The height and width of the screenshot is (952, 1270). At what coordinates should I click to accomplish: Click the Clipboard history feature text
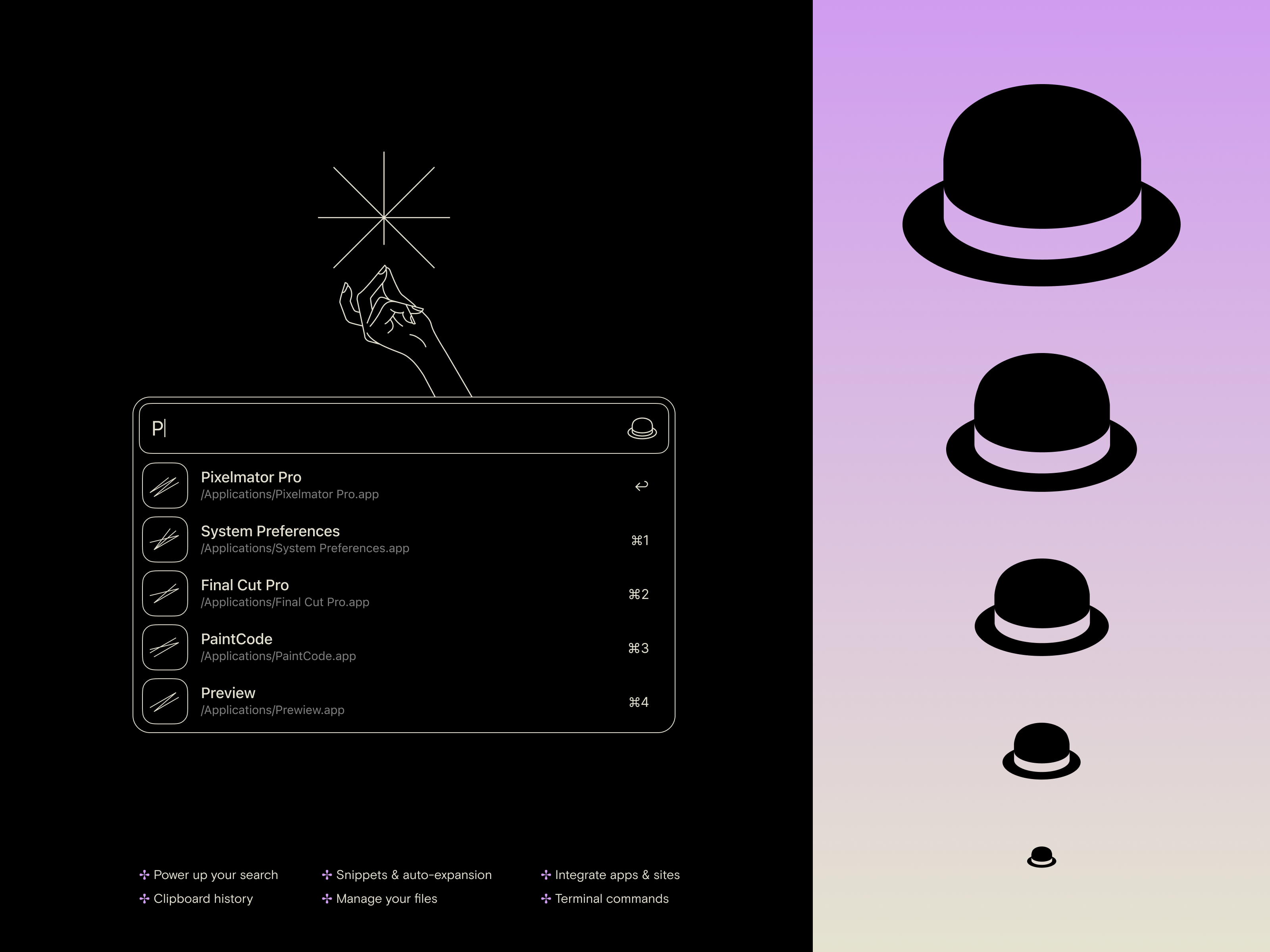203,898
